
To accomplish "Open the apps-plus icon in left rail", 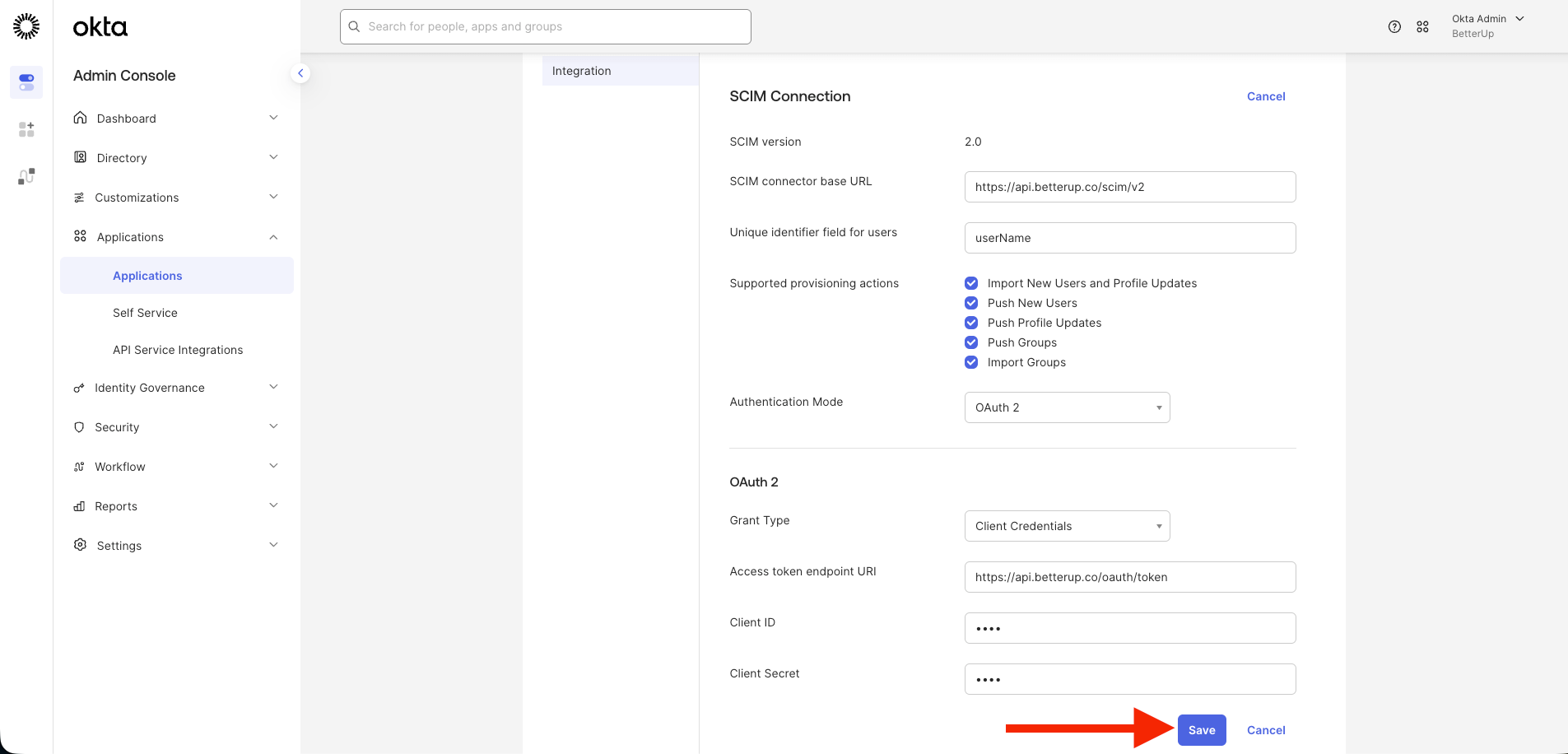I will [x=26, y=129].
